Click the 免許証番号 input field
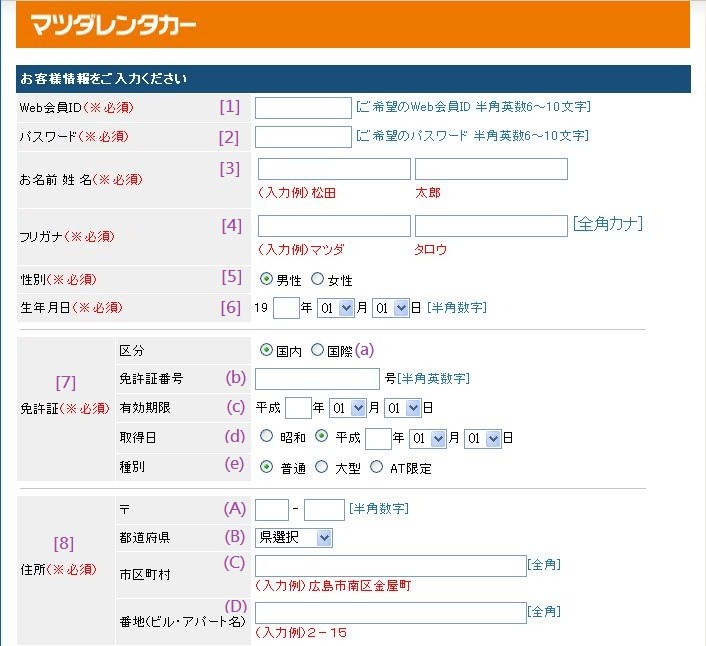 pos(317,379)
